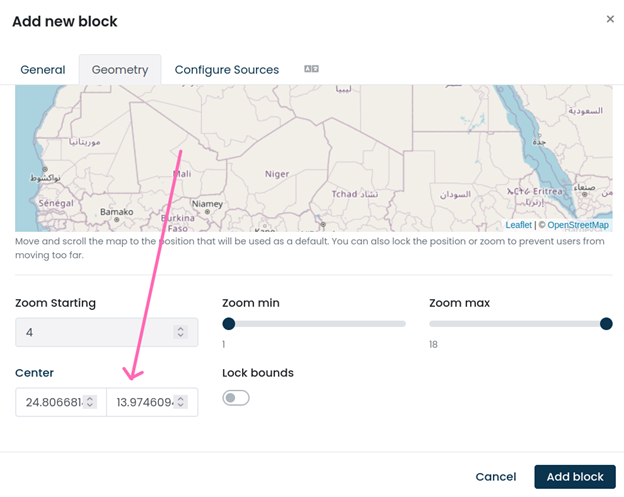Click the Zoom Starting input field

[x=95, y=332]
